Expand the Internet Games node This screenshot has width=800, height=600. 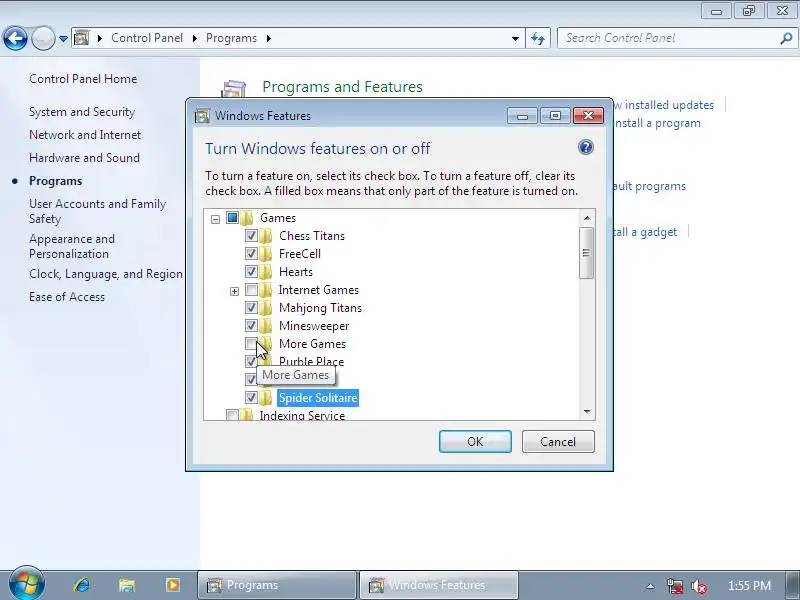(x=234, y=291)
